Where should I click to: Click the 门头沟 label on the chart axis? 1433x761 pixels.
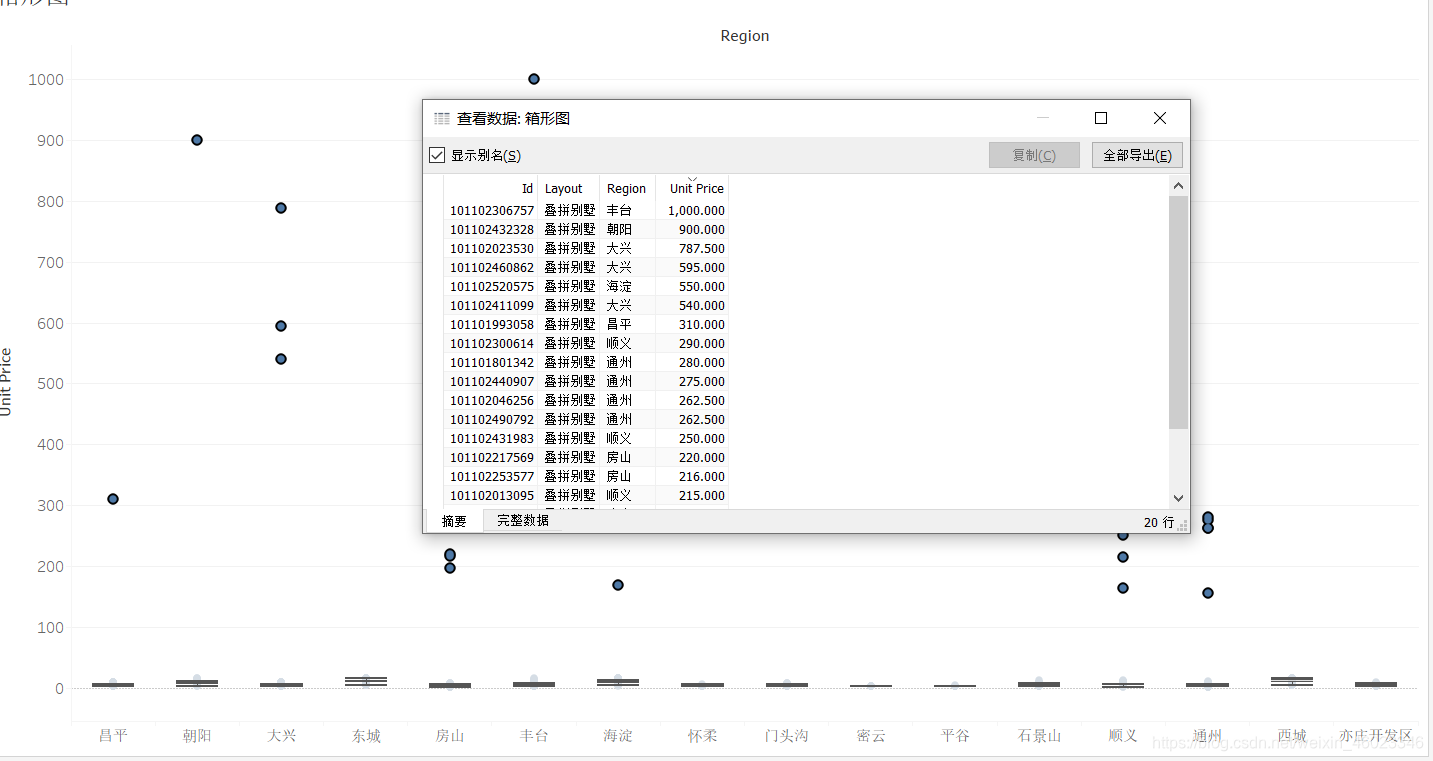[x=786, y=736]
